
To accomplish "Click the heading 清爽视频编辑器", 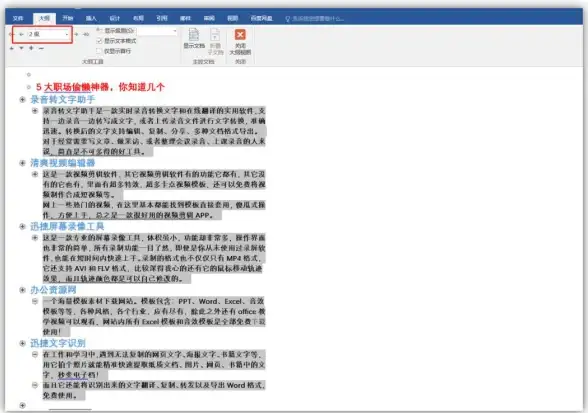I will (x=63, y=163).
